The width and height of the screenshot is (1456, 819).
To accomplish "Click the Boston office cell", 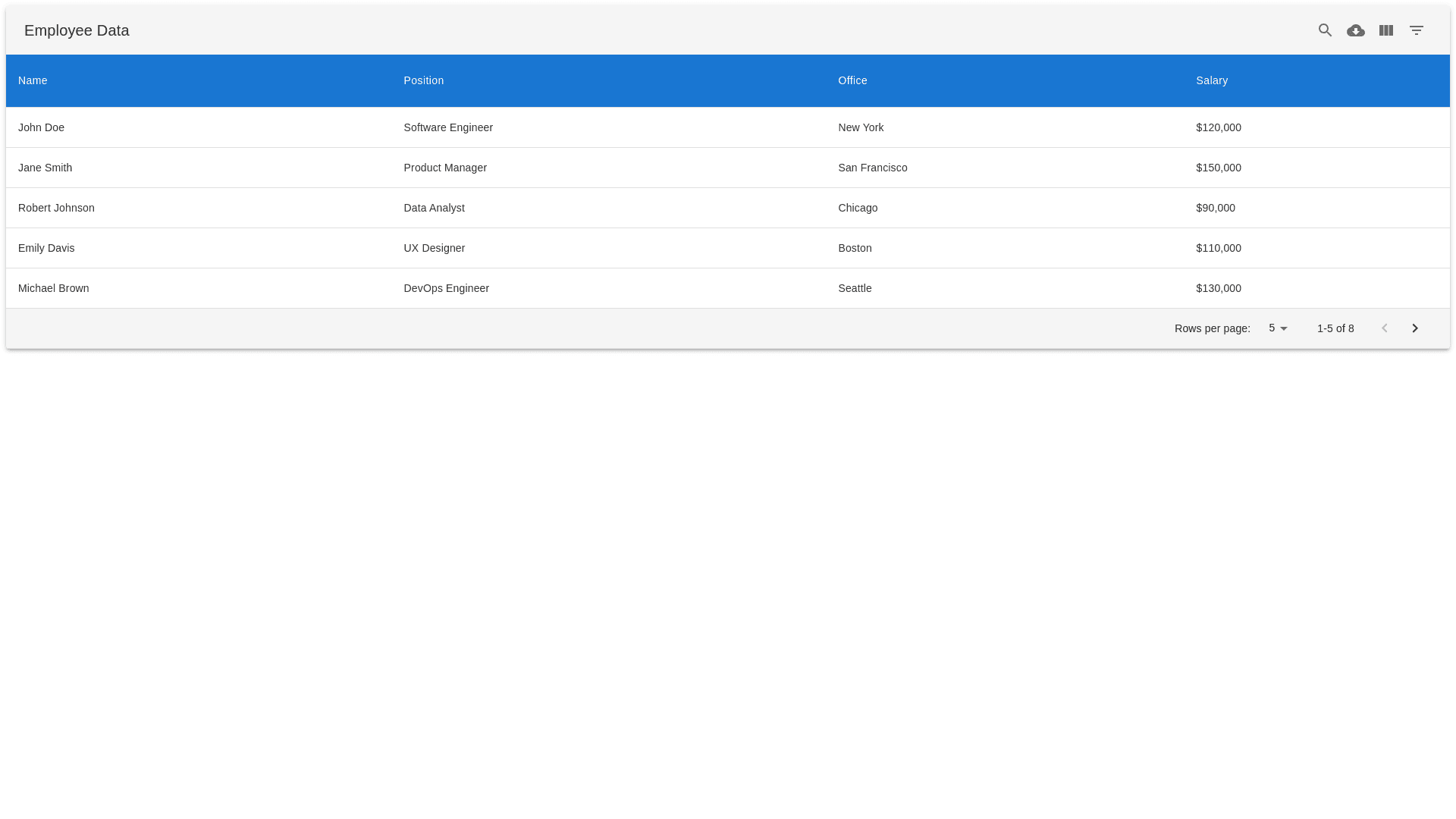I will [855, 248].
